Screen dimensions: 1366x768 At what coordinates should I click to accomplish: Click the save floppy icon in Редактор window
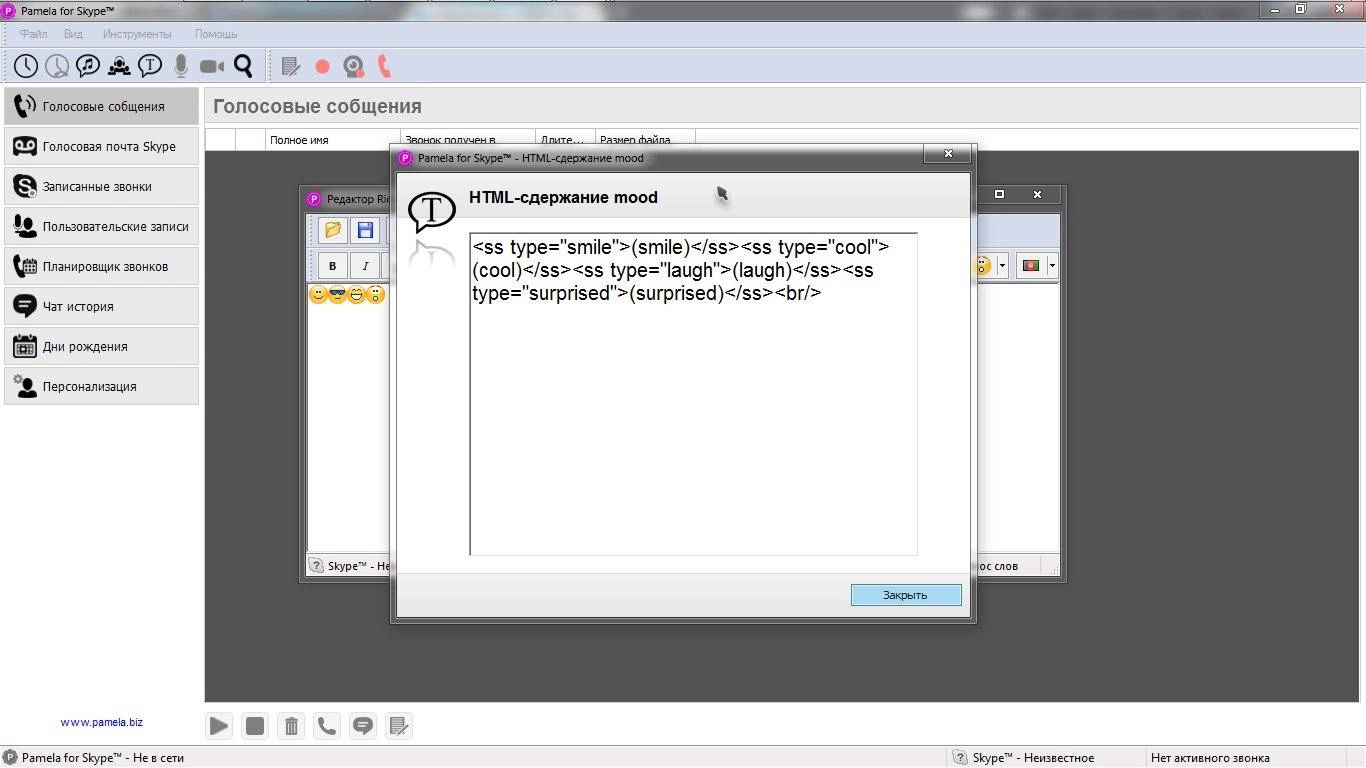(365, 230)
